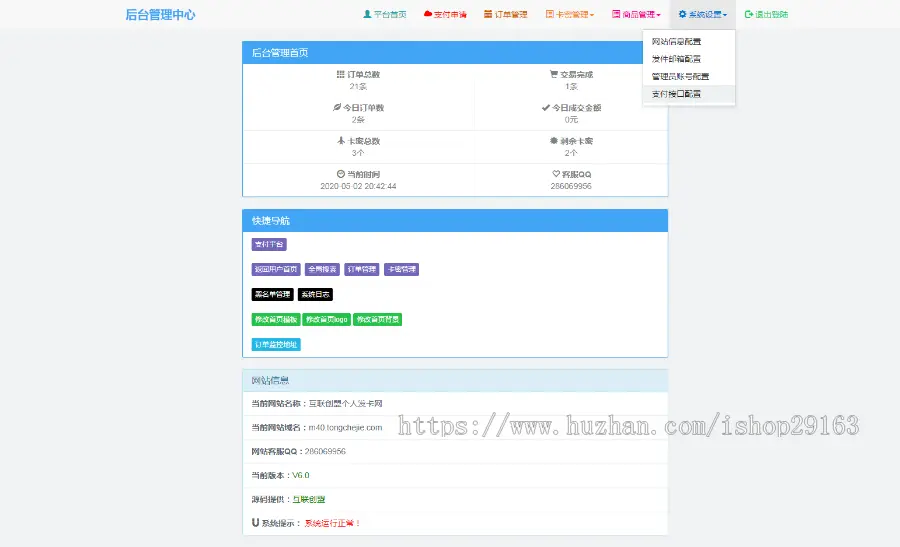
Task: Click the list icon for 订单管理 in navbar
Action: [488, 14]
